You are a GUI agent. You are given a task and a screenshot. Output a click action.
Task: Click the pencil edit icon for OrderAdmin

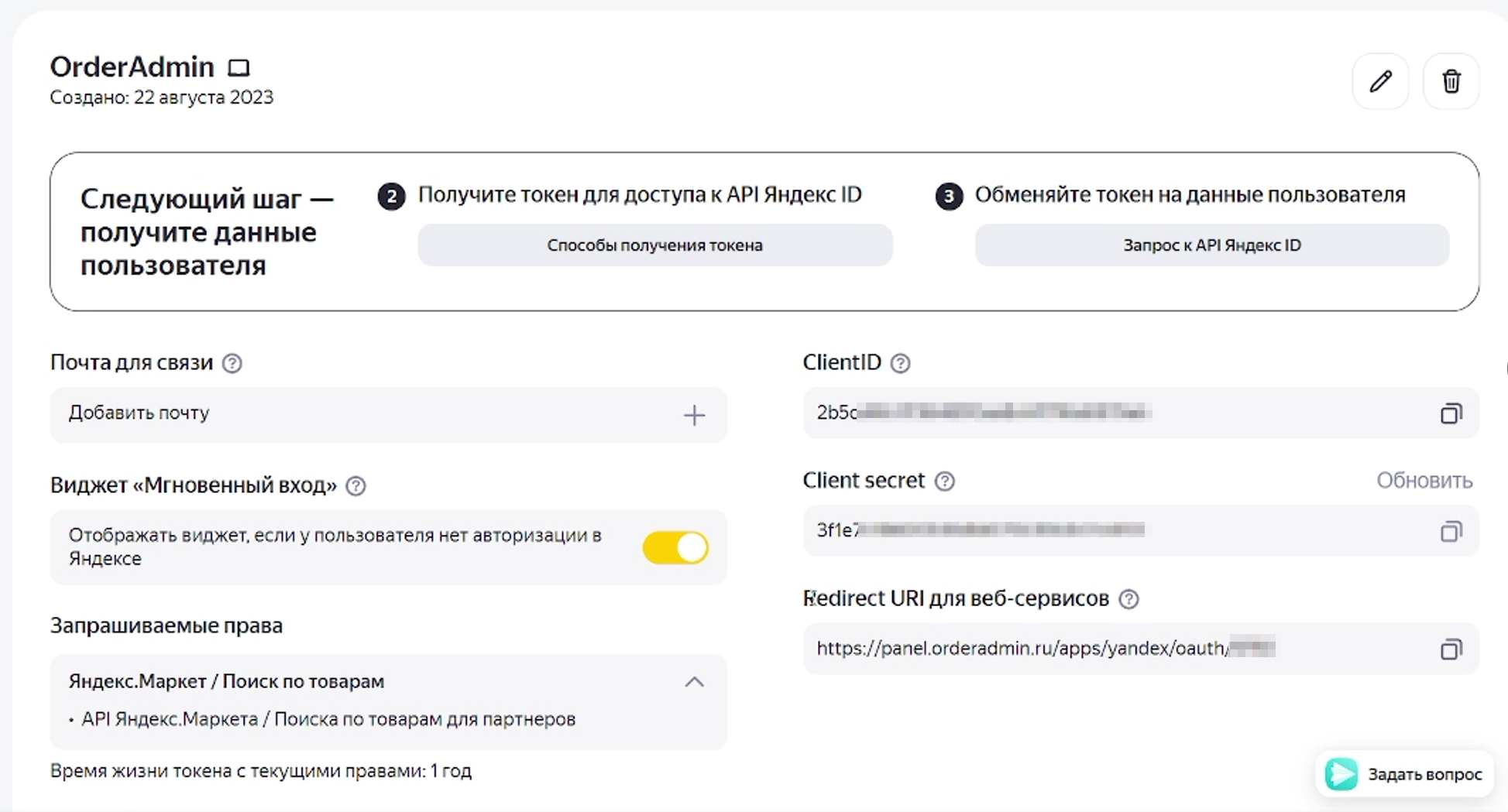1380,81
